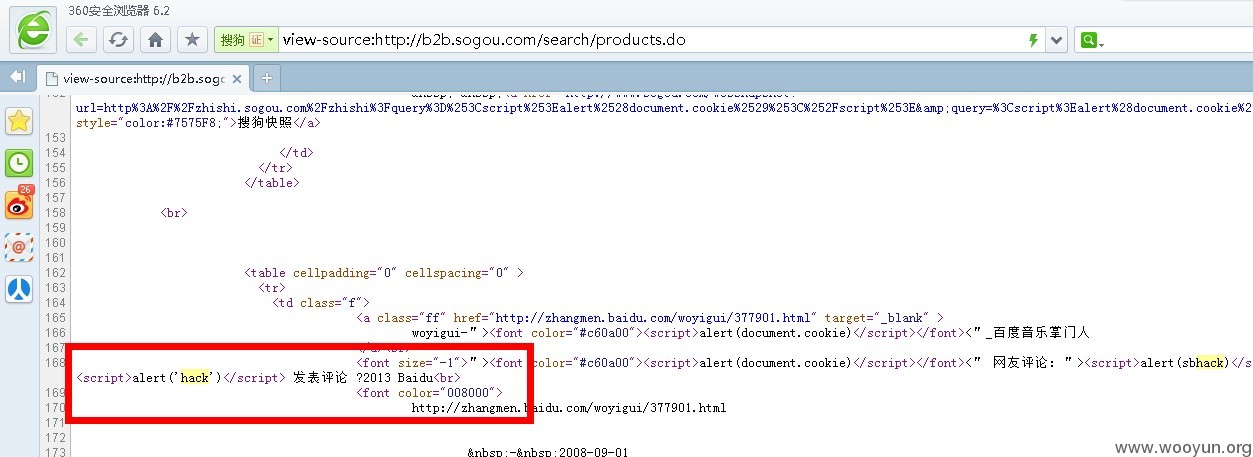Open the green clock history sidebar icon
The width and height of the screenshot is (1253, 457).
point(19,163)
